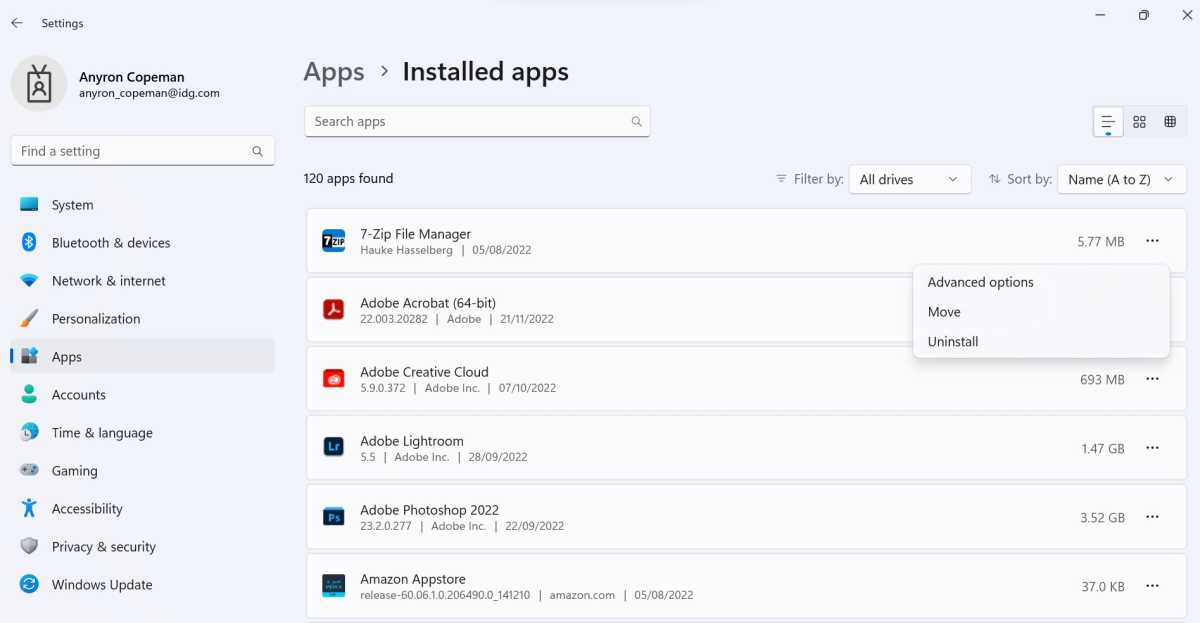Open more options for Adobe Lightroom
The width and height of the screenshot is (1200, 623).
1153,448
